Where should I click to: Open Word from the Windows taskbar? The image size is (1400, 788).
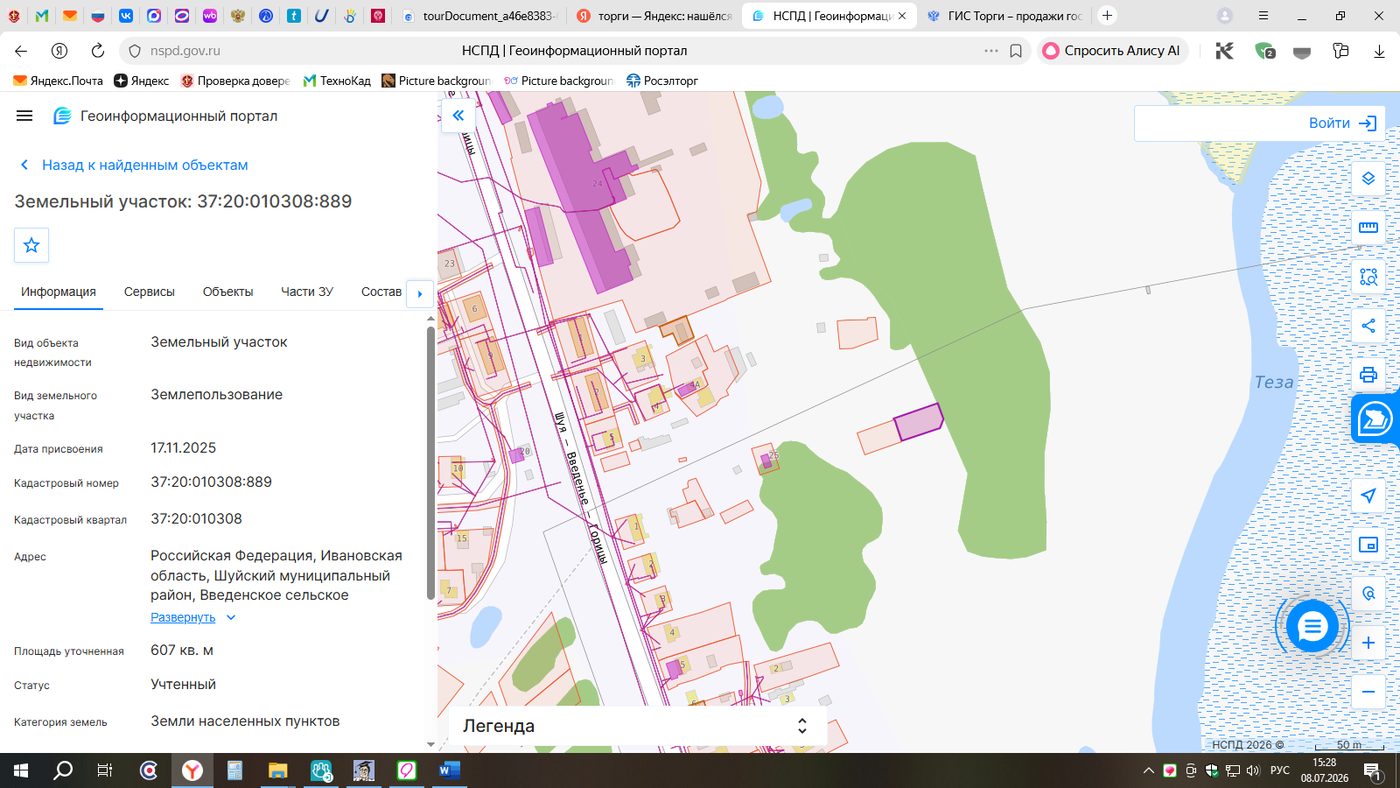(448, 770)
